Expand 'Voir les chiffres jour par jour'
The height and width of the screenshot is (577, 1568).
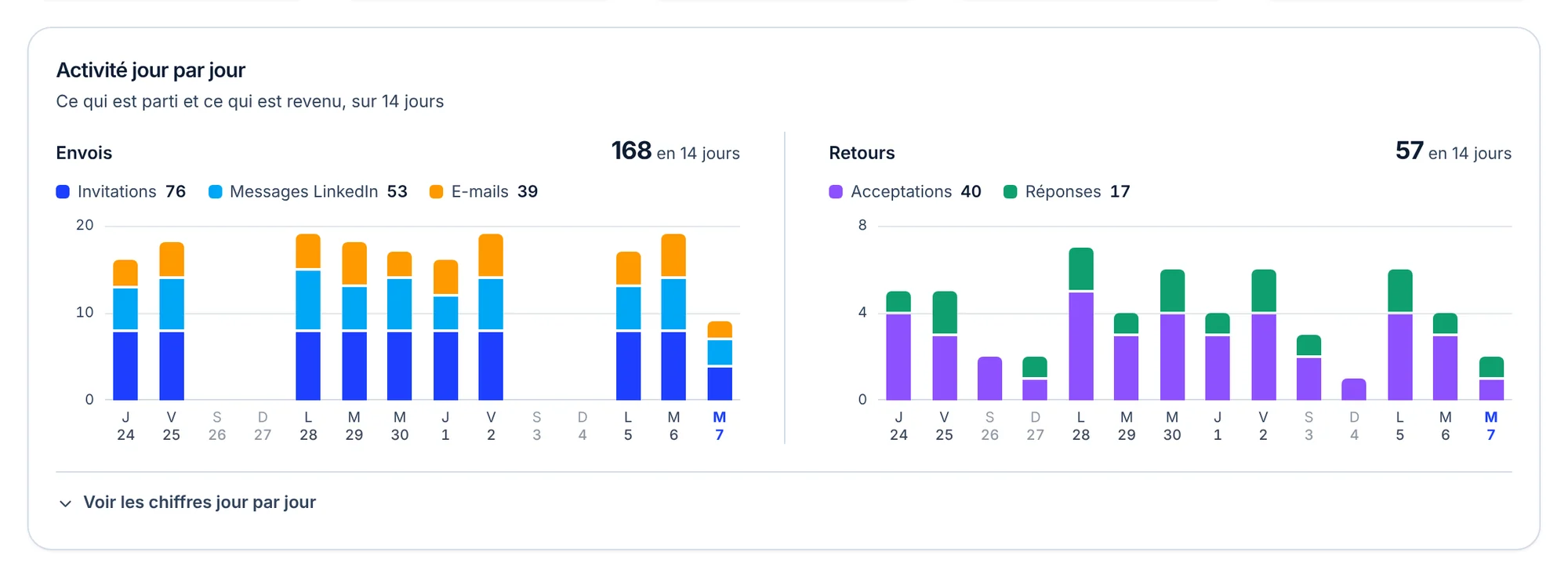(x=187, y=503)
